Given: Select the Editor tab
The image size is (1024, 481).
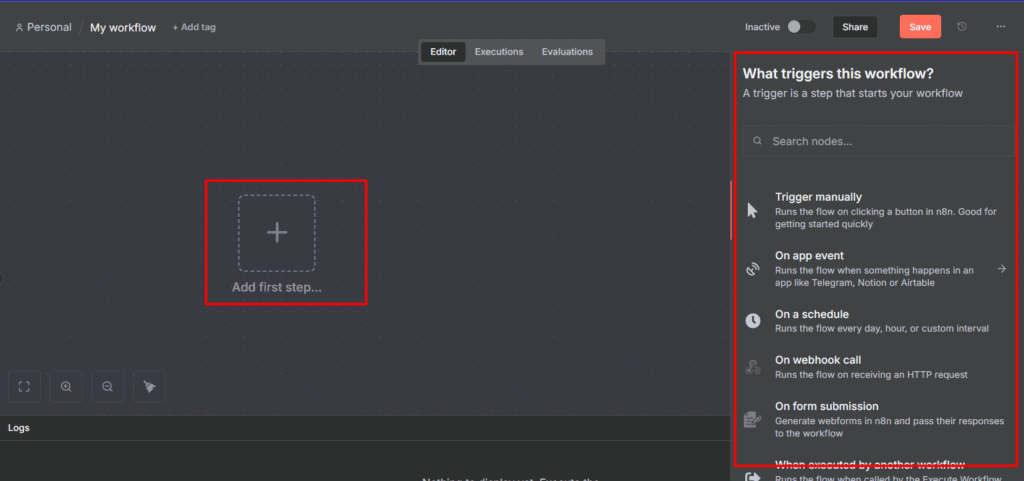Looking at the screenshot, I should (443, 52).
